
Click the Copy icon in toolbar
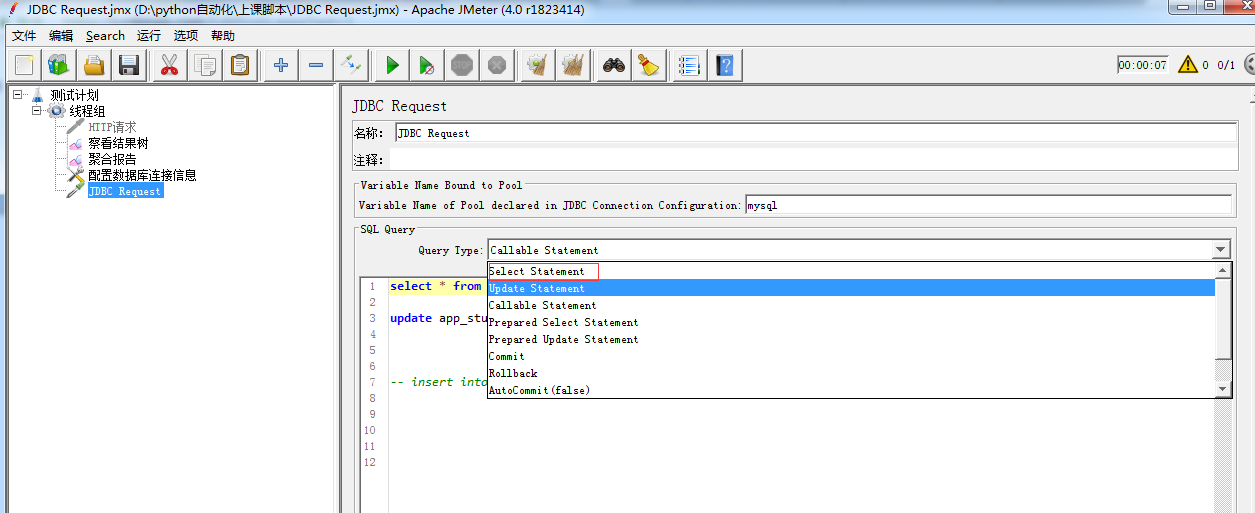tap(205, 65)
